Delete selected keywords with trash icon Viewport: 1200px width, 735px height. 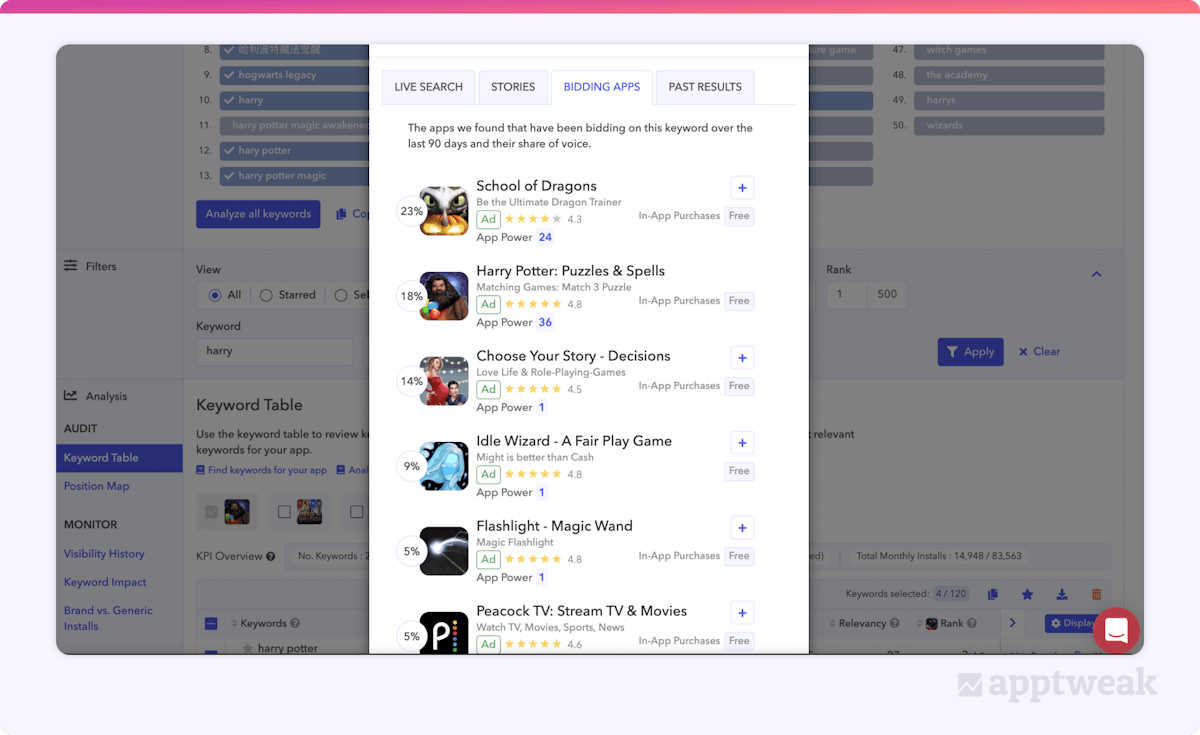click(1096, 594)
